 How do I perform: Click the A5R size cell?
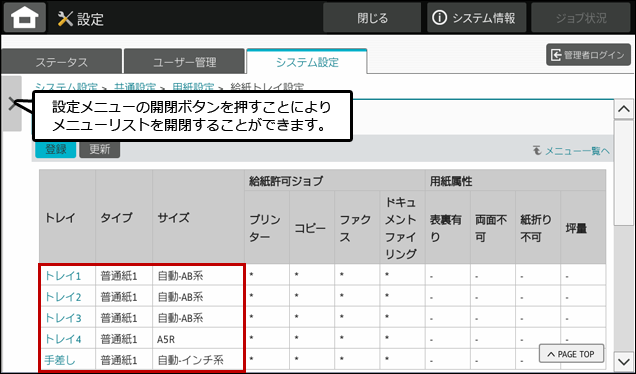coord(198,339)
